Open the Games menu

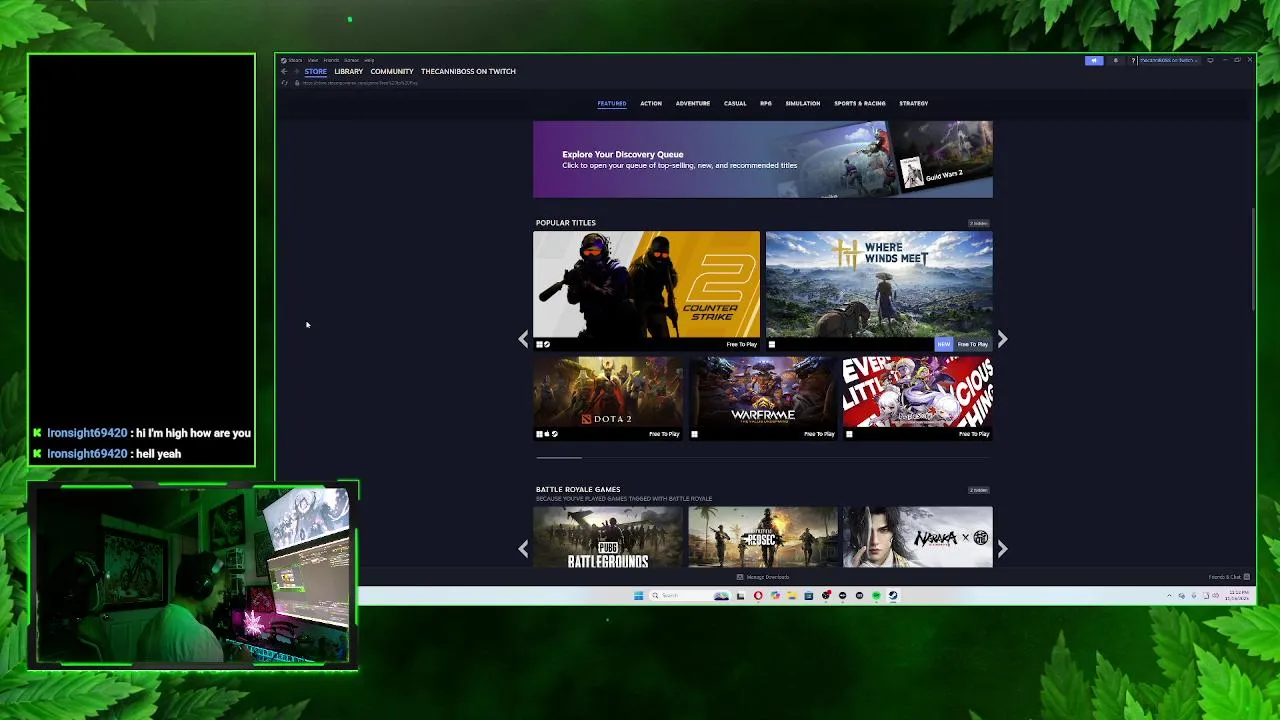pyautogui.click(x=351, y=60)
